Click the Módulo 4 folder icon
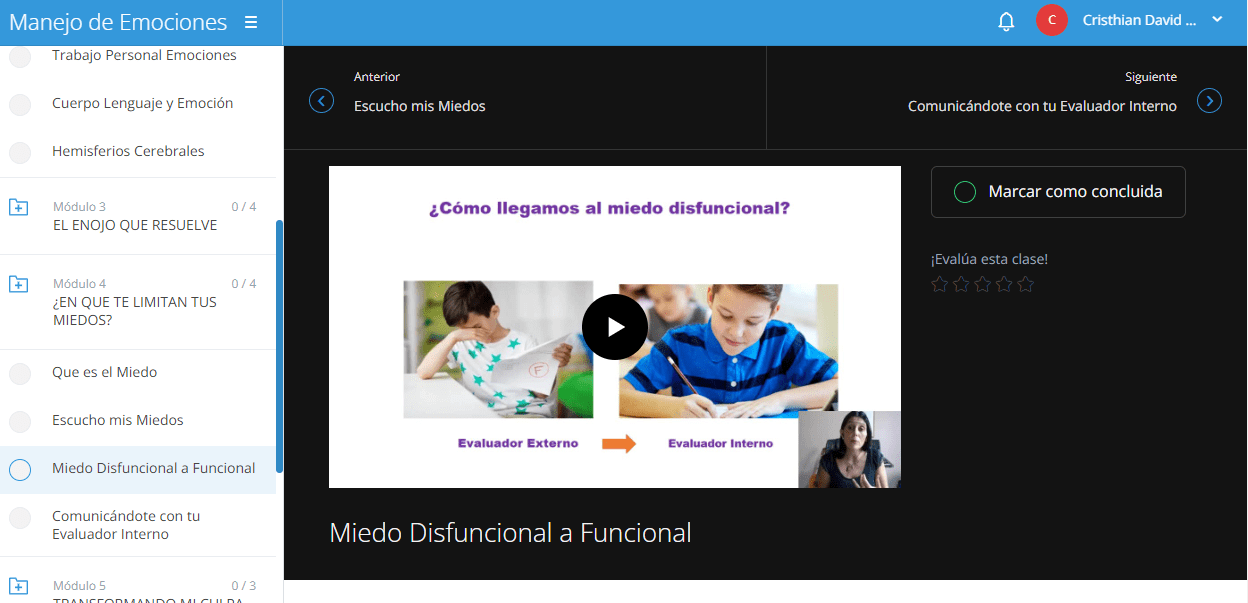Viewport: 1248px width, 603px height. [x=19, y=284]
